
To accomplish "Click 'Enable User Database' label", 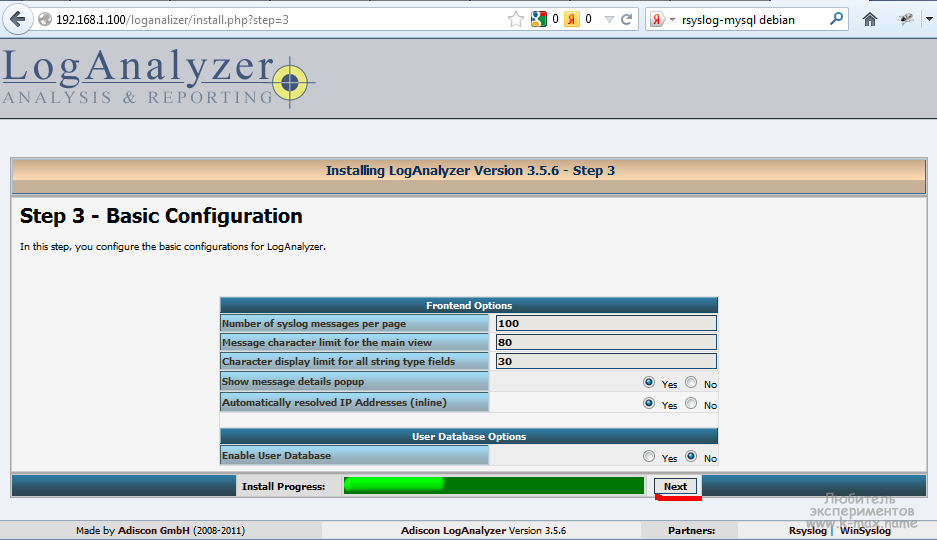I will coord(276,456).
